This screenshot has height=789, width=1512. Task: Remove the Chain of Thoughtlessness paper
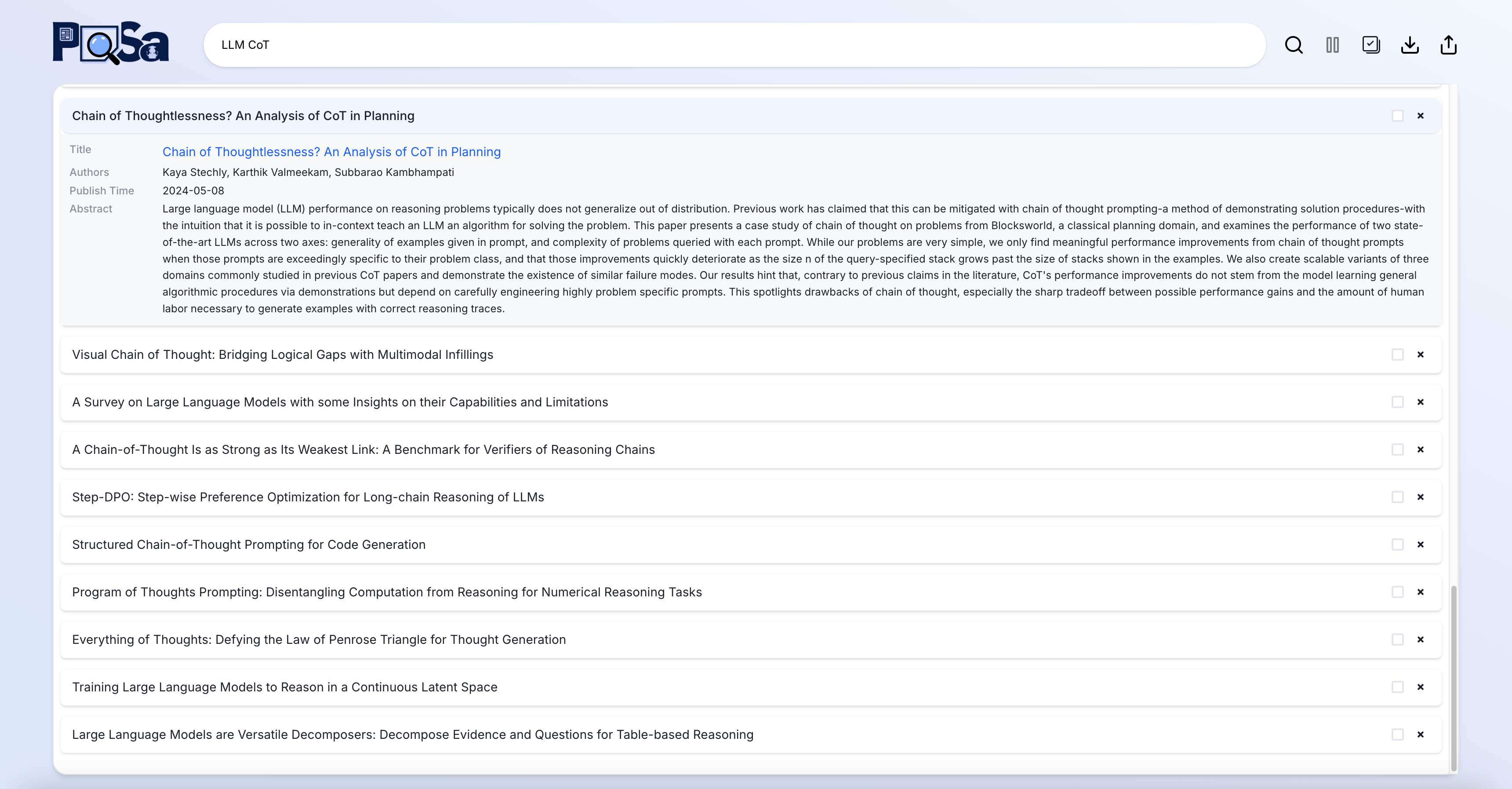point(1421,116)
